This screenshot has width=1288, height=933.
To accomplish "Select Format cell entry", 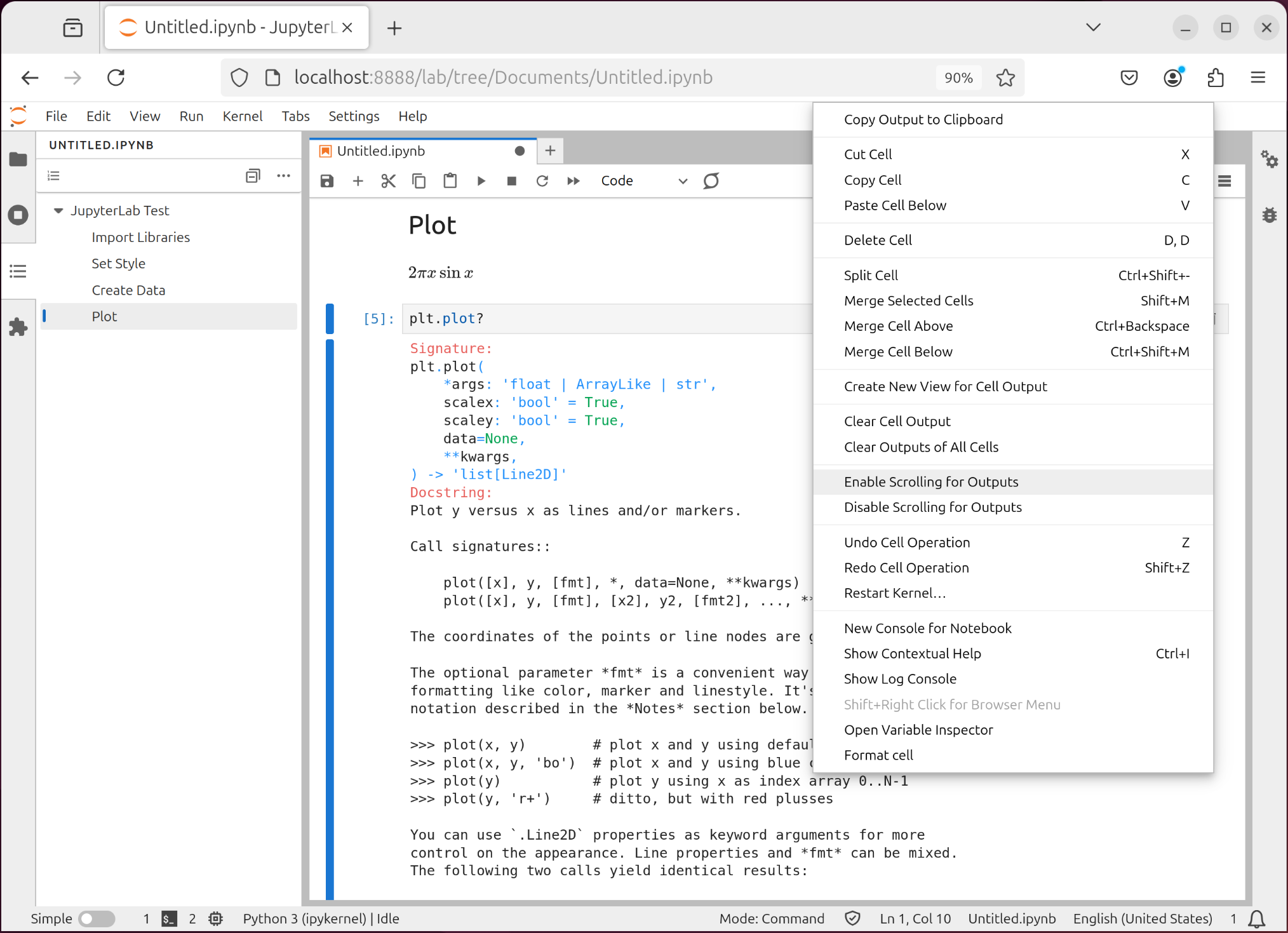I will click(1013, 755).
